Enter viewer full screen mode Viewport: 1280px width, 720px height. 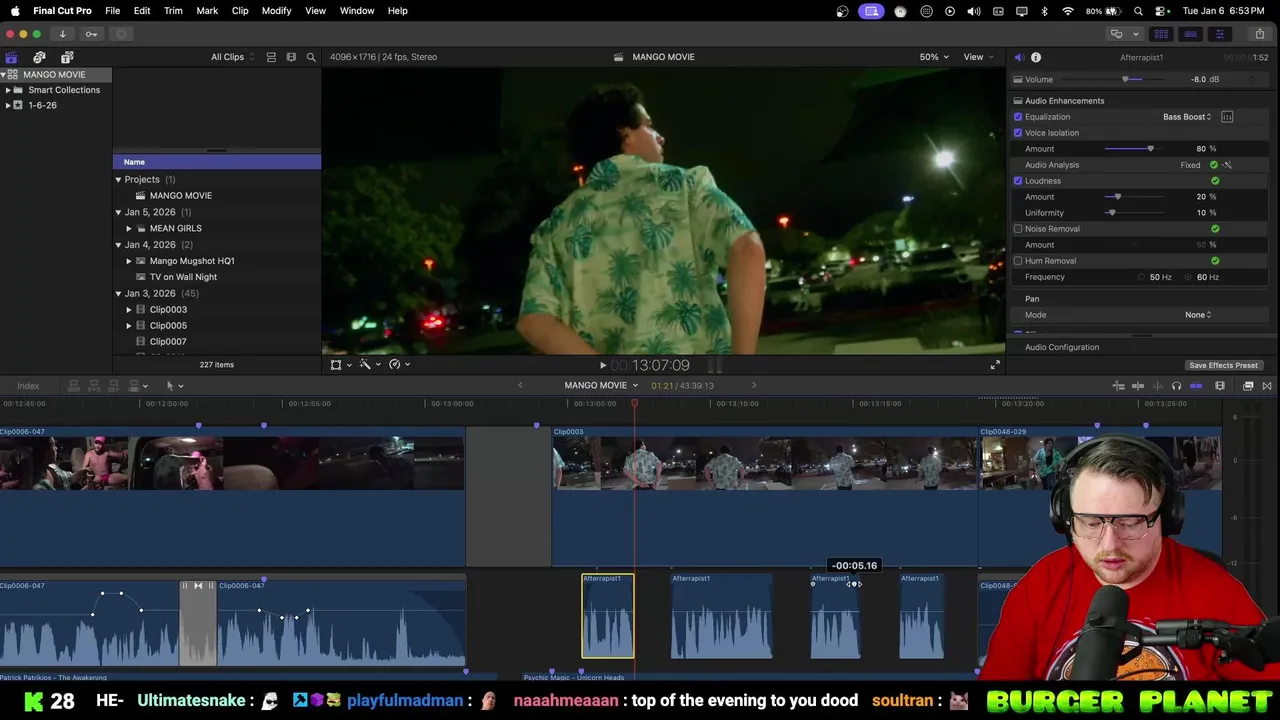pos(995,365)
